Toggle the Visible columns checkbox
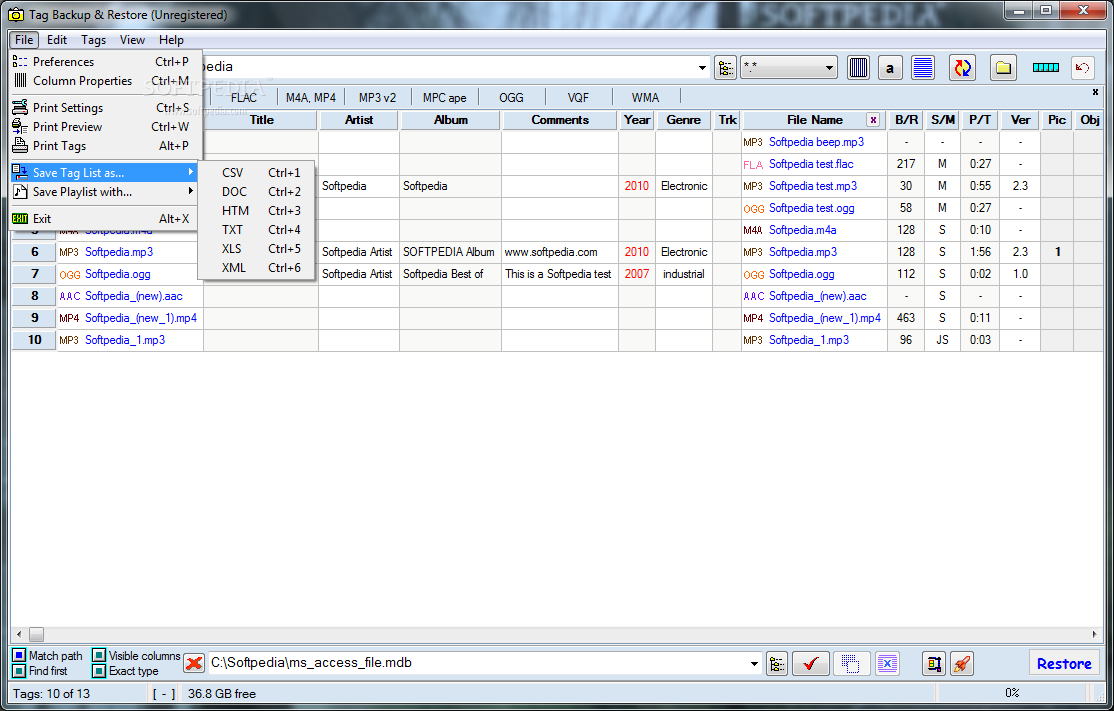Viewport: 1114px width, 711px height. tap(99, 656)
